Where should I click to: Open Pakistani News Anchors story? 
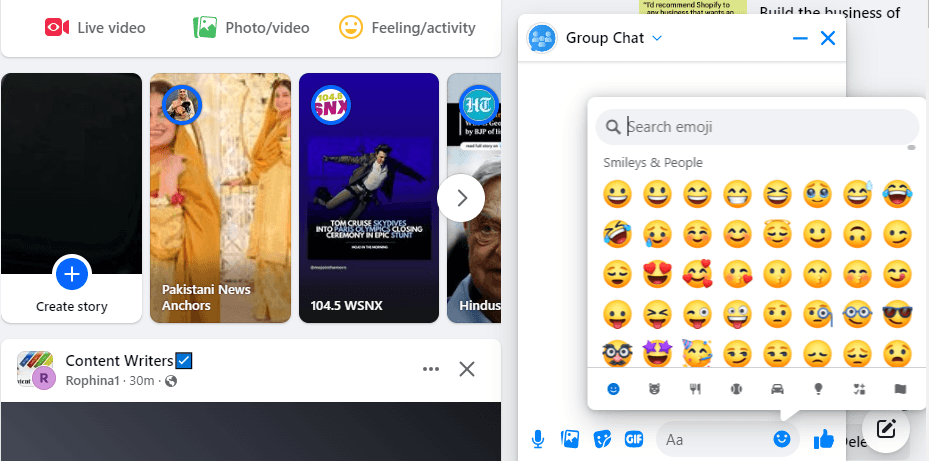(220, 198)
